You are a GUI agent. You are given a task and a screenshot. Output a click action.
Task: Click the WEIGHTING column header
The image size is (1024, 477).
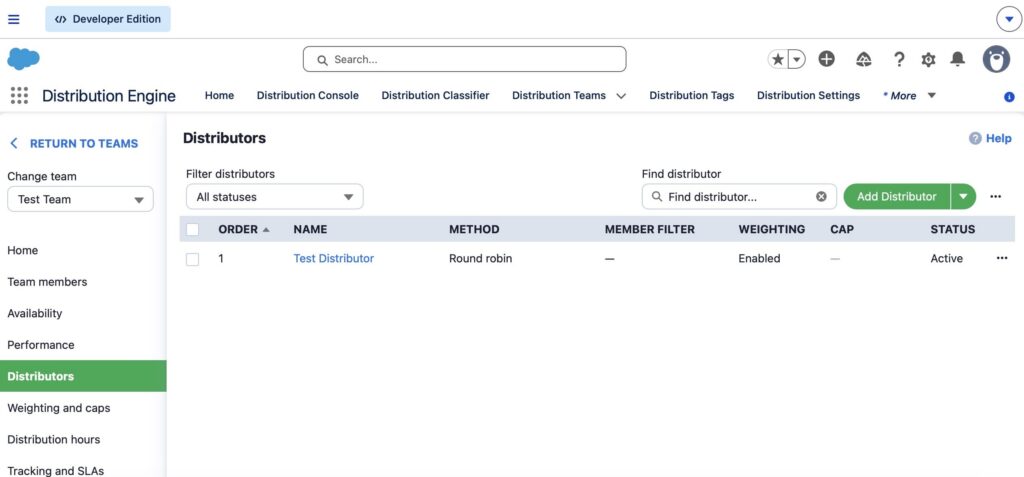[772, 229]
